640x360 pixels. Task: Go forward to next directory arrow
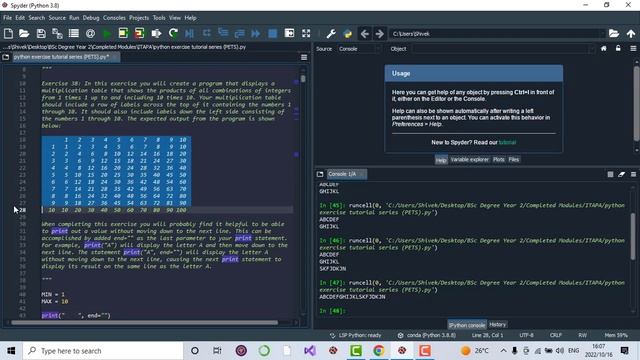tap(380, 33)
